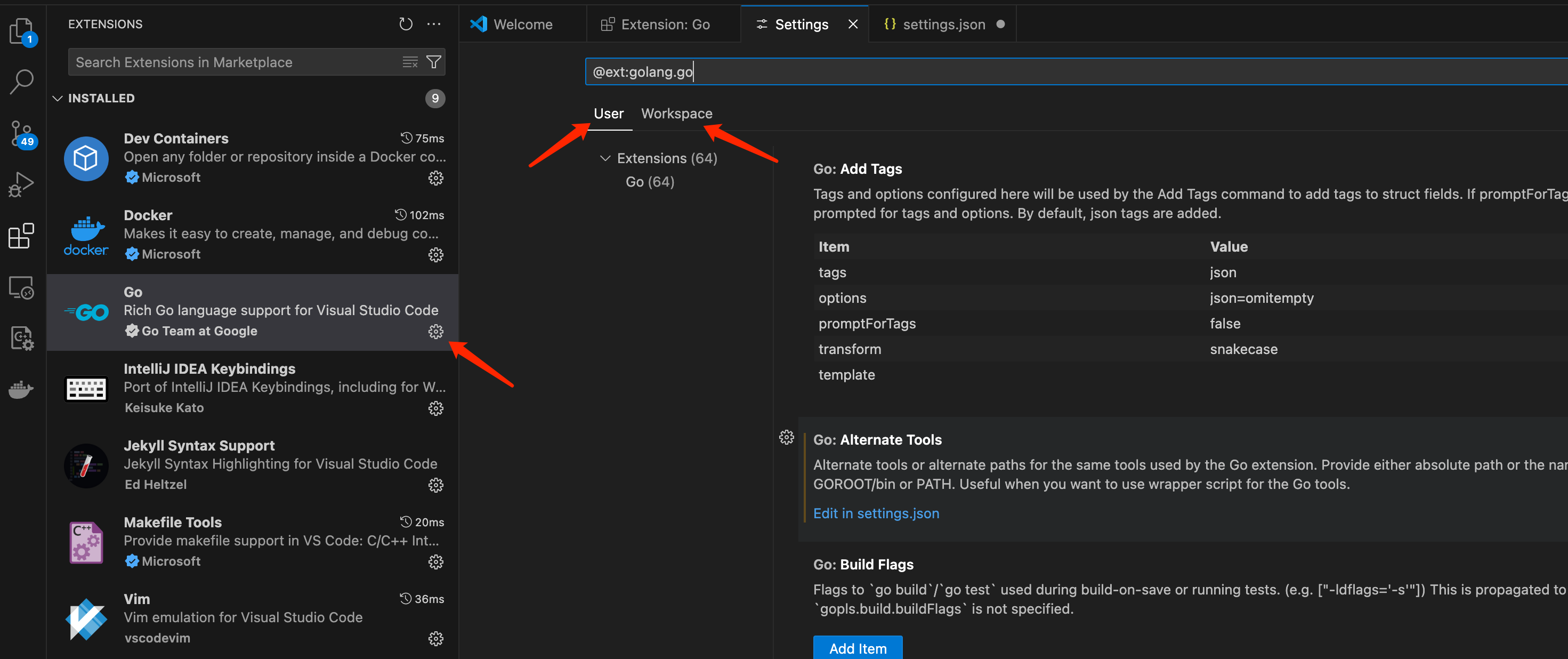This screenshot has height=659, width=1568.
Task: Select Makefile Tools extension entry
Action: [253, 543]
